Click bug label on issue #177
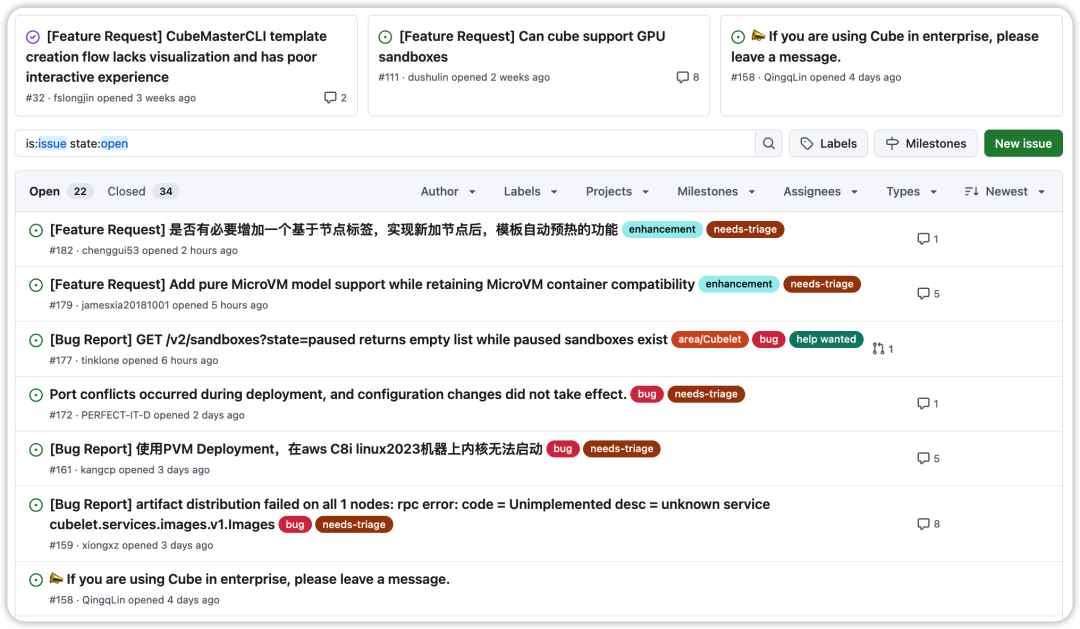1080x629 pixels. pos(769,339)
